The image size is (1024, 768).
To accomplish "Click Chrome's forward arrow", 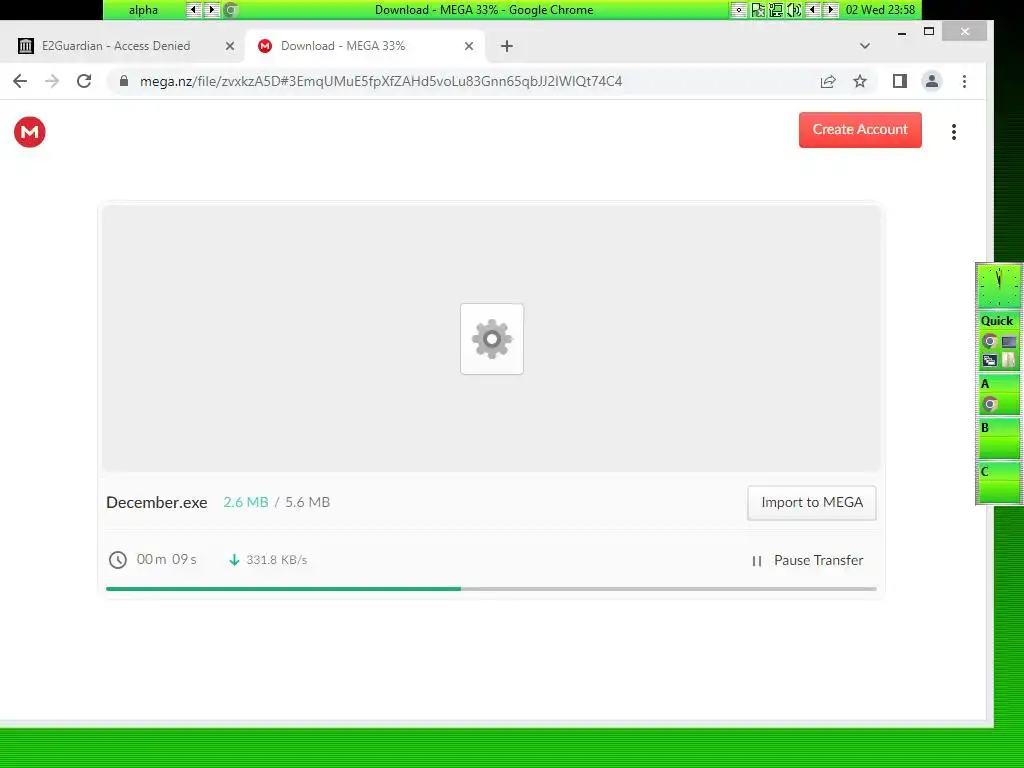I will coord(52,81).
